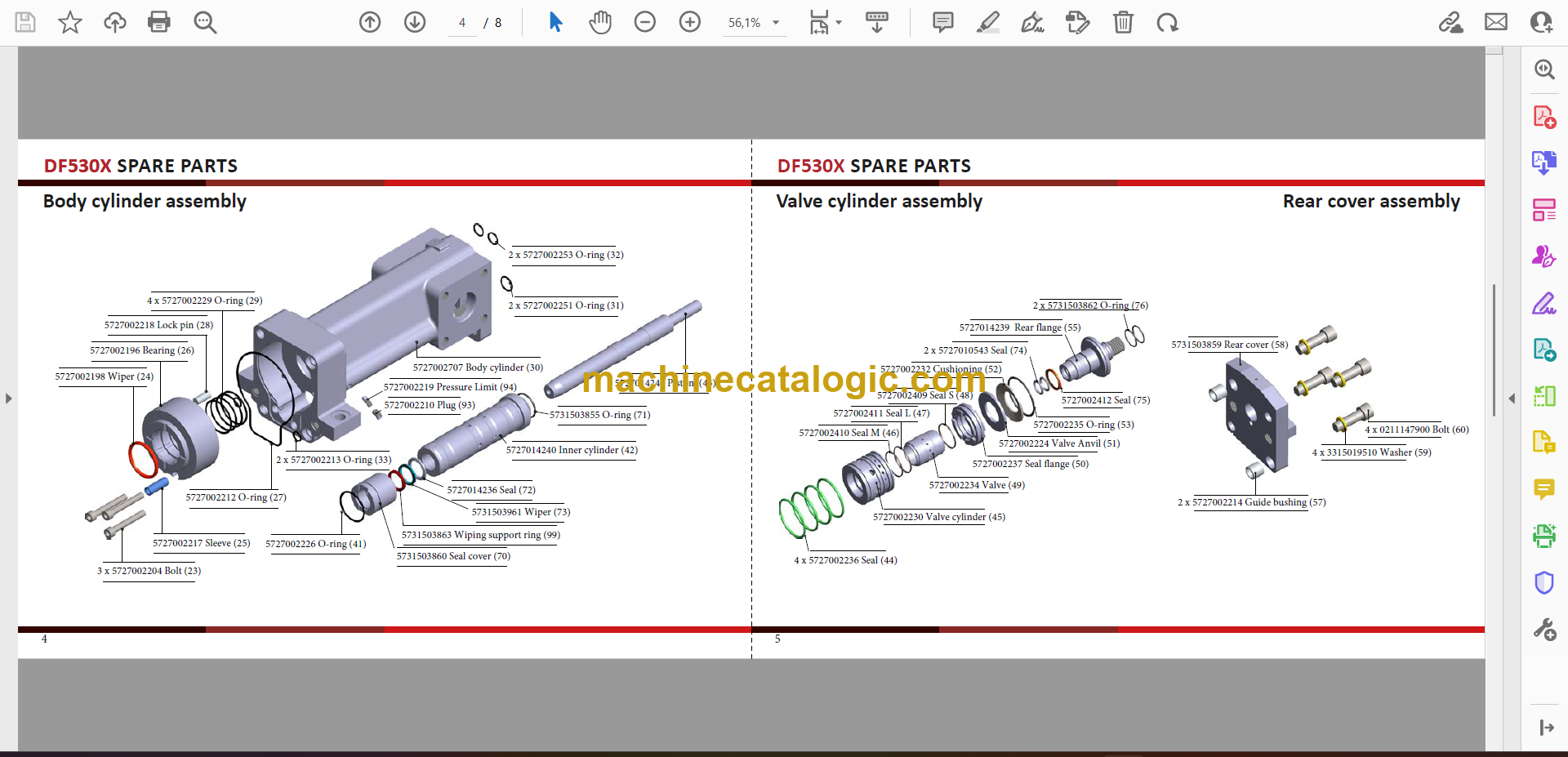Click the '5727014240 Inner cylinder (42)' label
Screen dimensions: 1568x757
pos(572,450)
